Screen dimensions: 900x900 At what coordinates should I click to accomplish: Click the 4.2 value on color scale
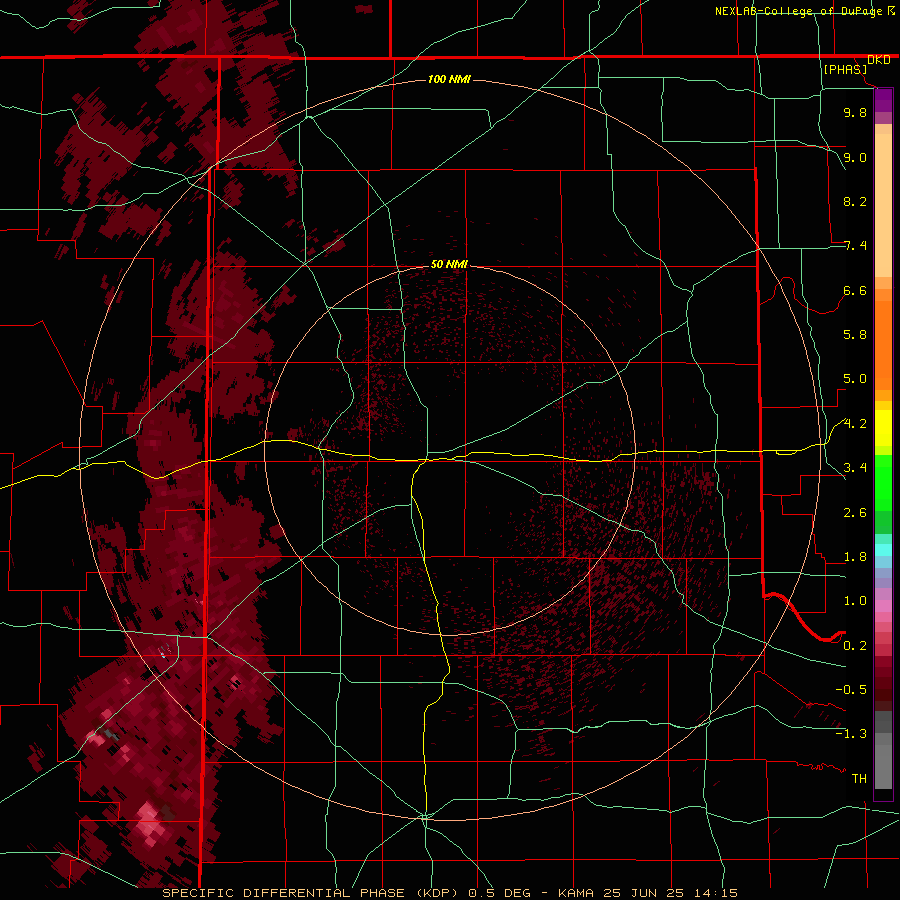point(855,424)
